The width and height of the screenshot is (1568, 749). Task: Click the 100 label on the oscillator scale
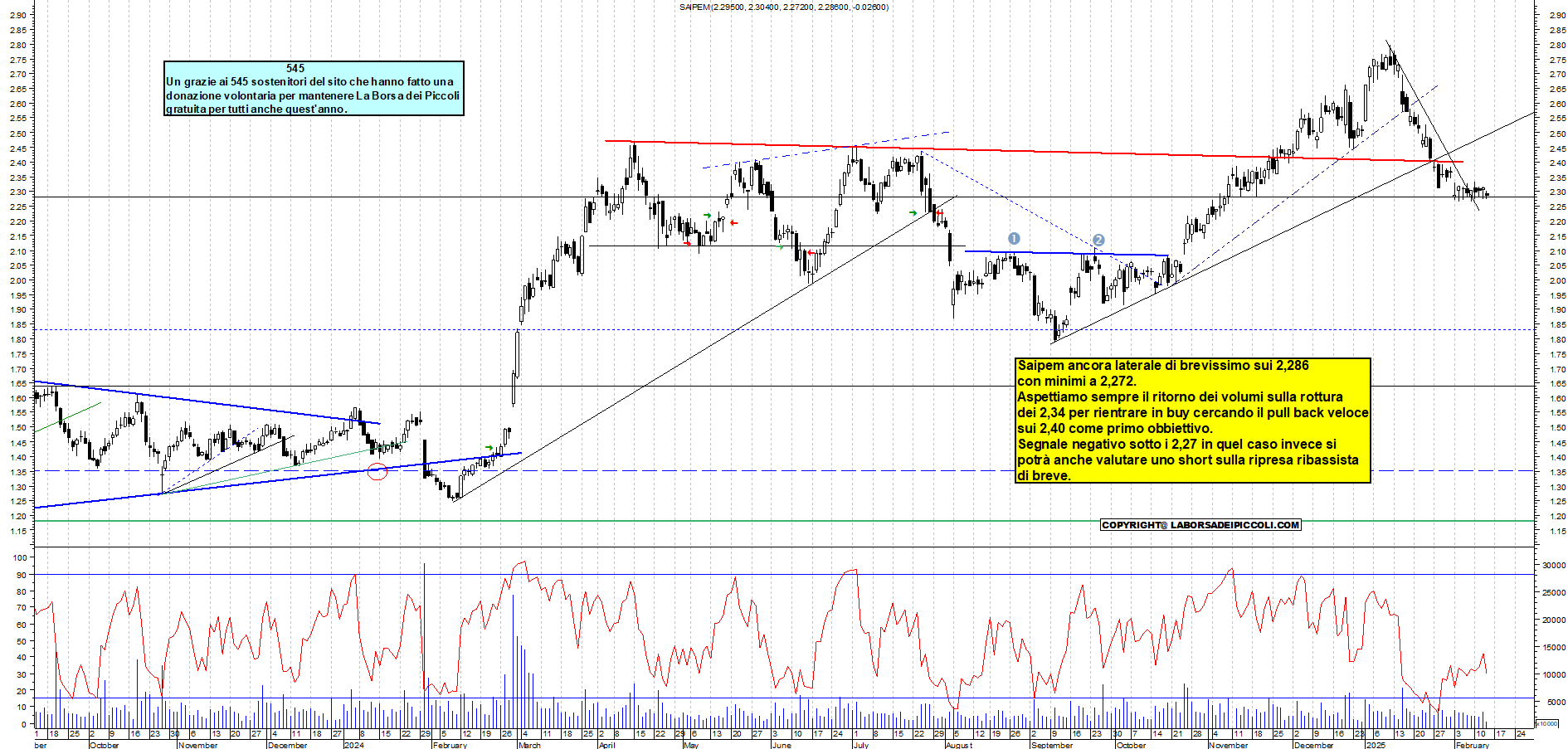(19, 558)
